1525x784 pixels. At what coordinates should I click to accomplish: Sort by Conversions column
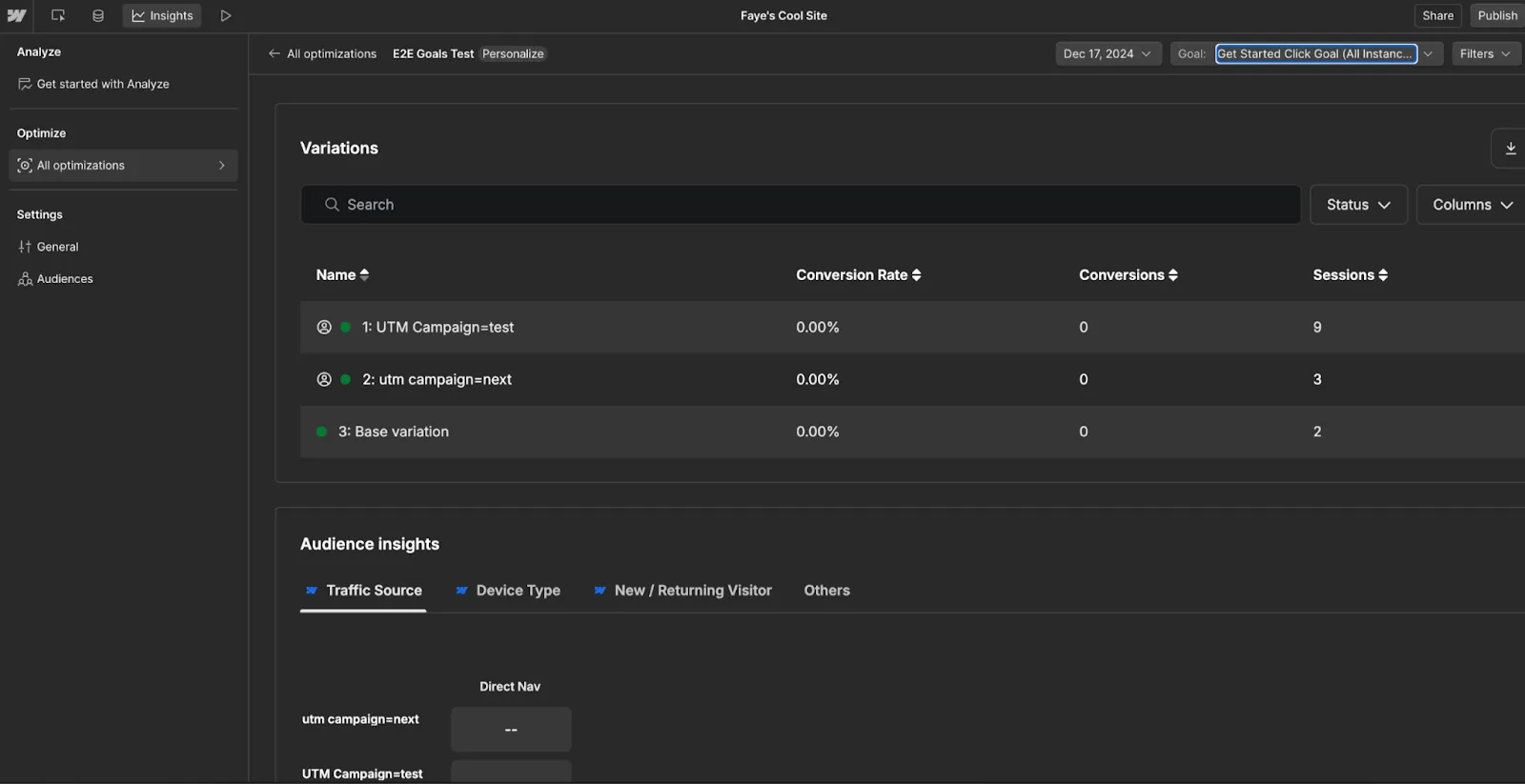click(x=1128, y=274)
